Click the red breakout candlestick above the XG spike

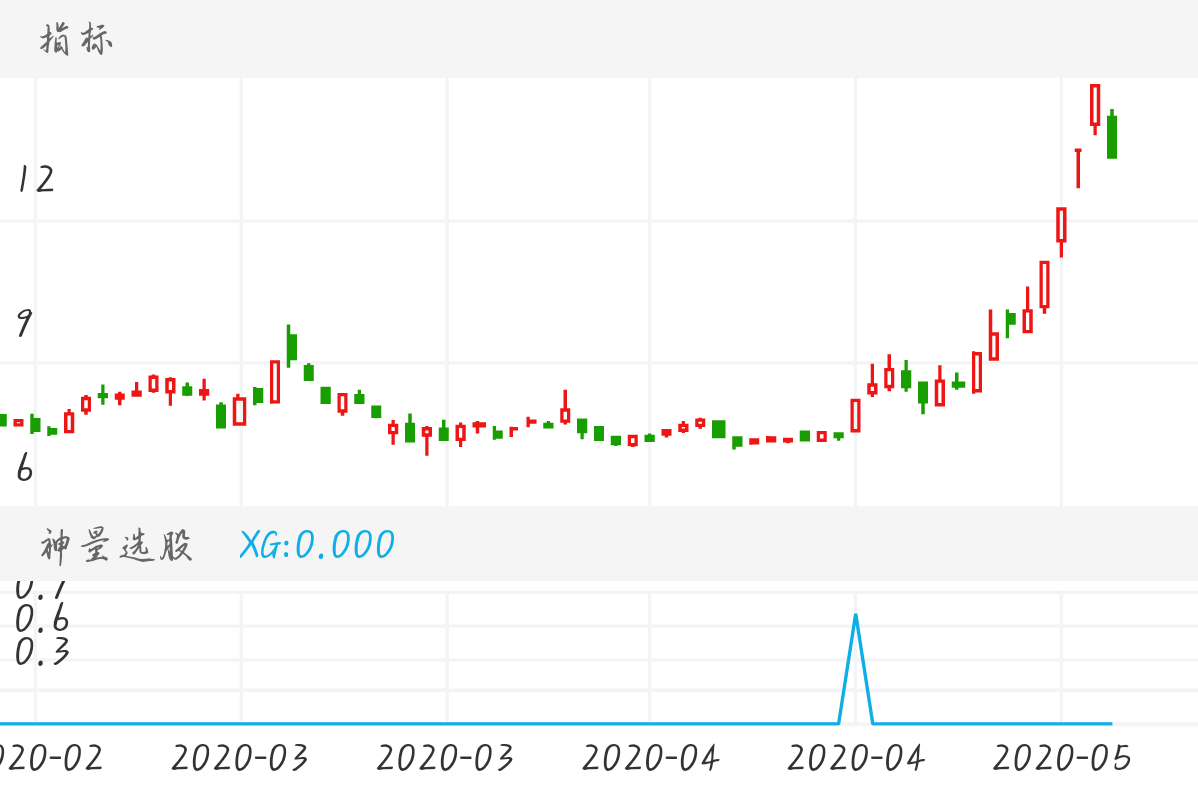point(855,415)
